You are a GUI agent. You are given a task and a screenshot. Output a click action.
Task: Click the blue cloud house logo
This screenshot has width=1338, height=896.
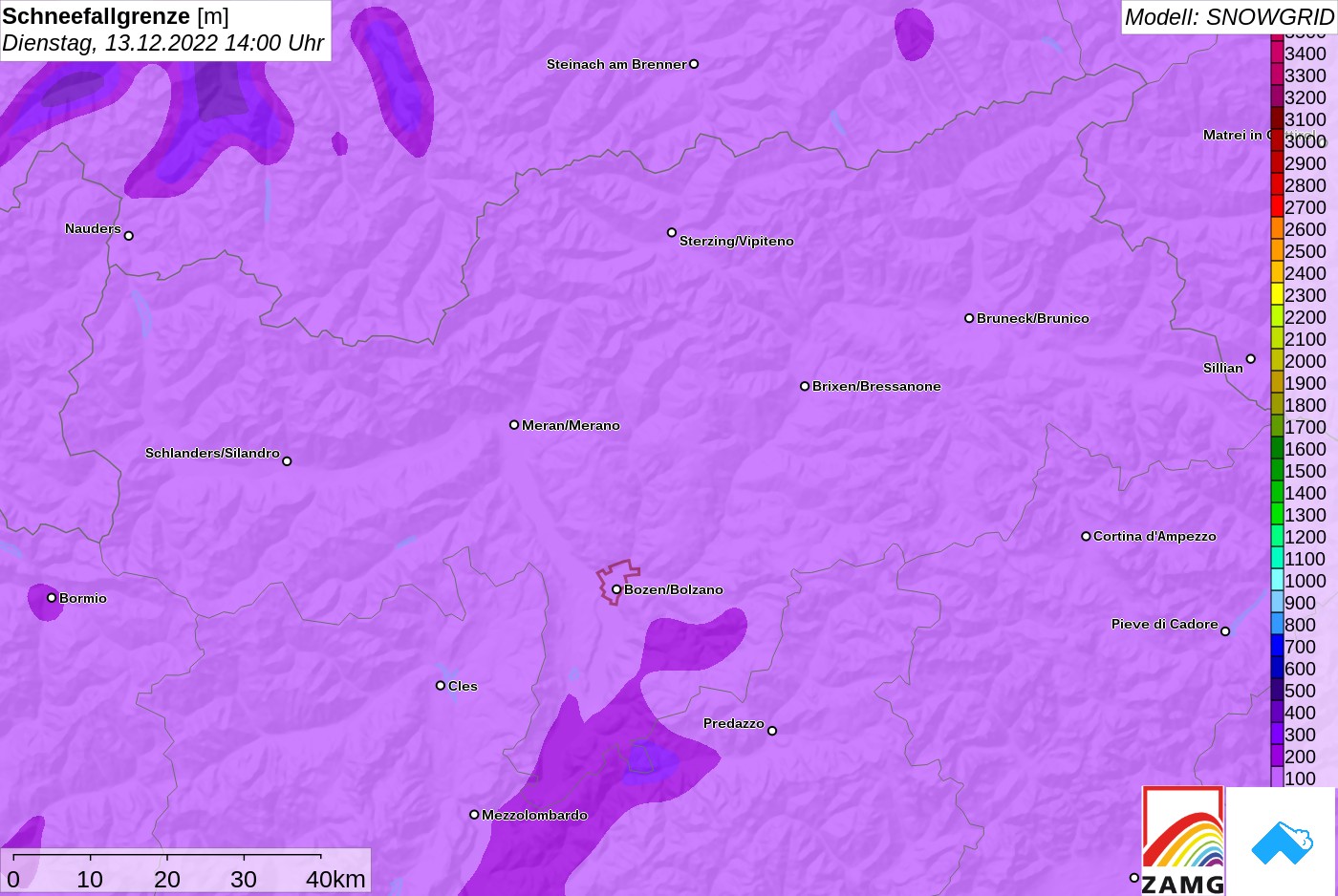click(x=1283, y=843)
